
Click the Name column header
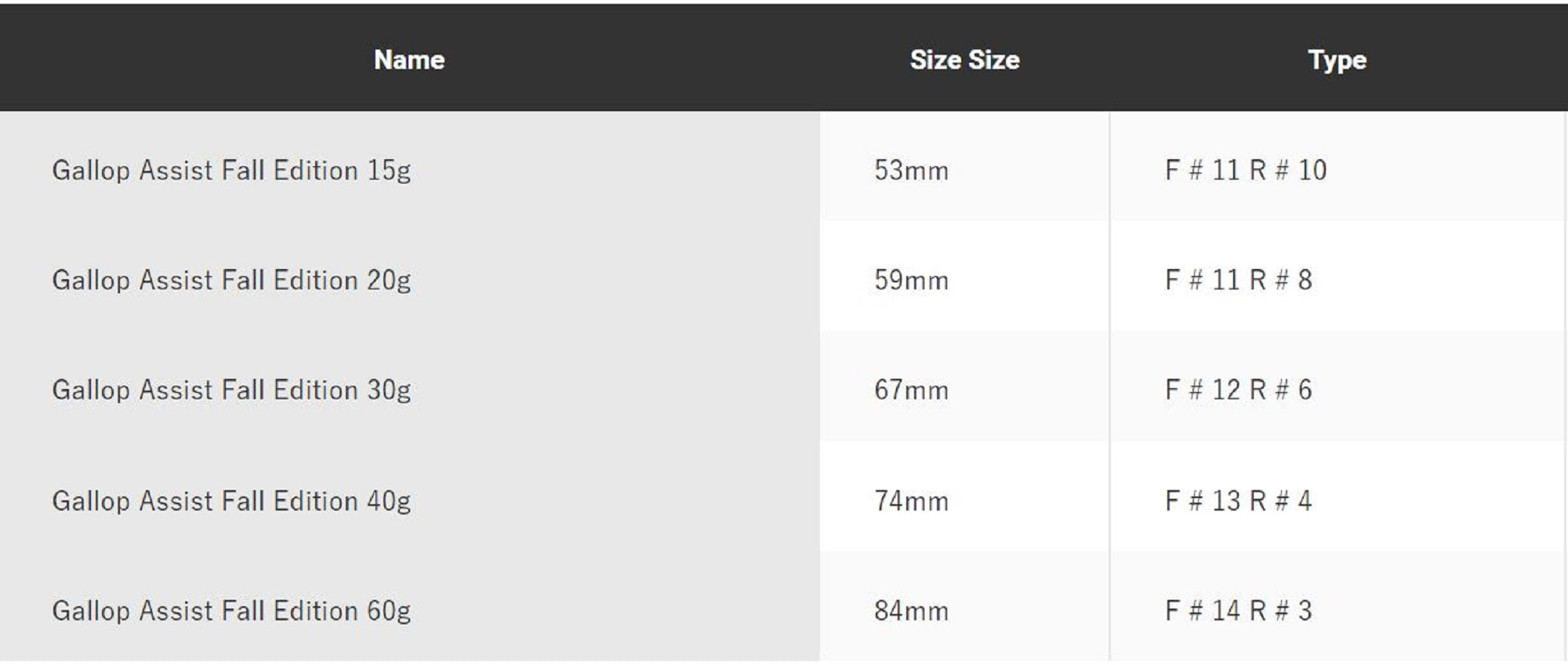pos(409,60)
